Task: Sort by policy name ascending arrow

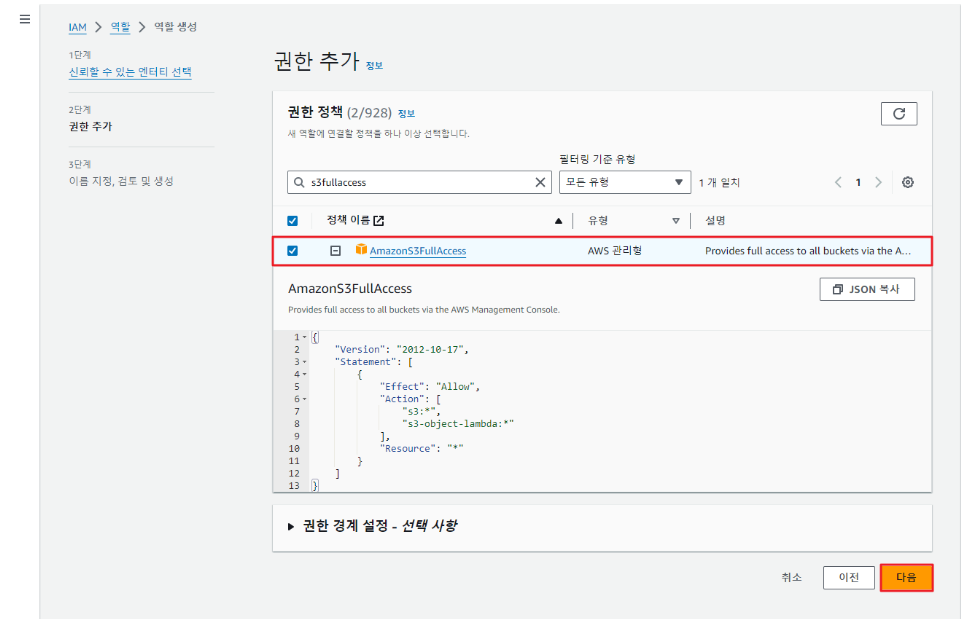Action: (x=558, y=221)
